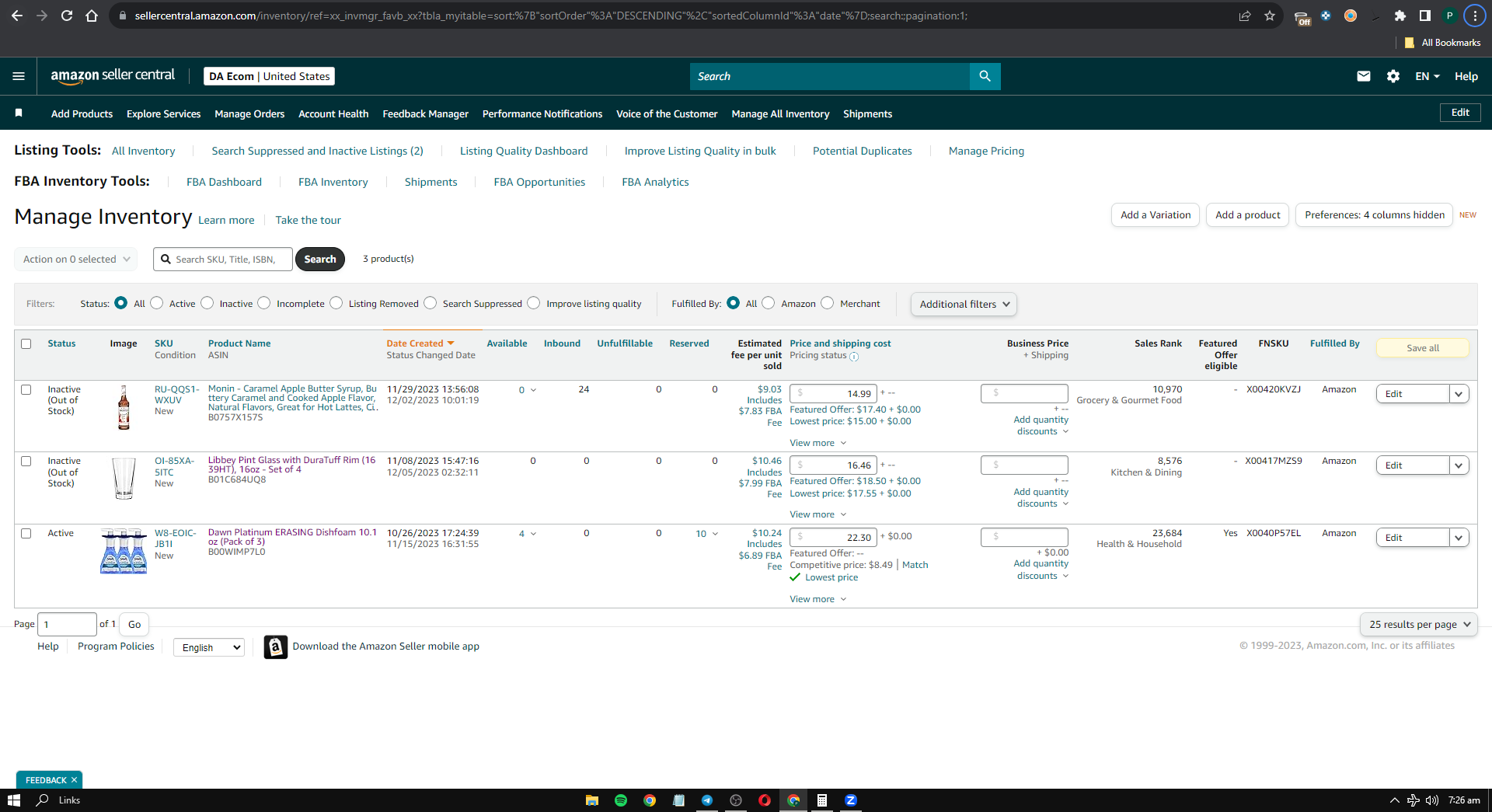Open the settings gear icon
The image size is (1492, 812).
coord(1393,76)
